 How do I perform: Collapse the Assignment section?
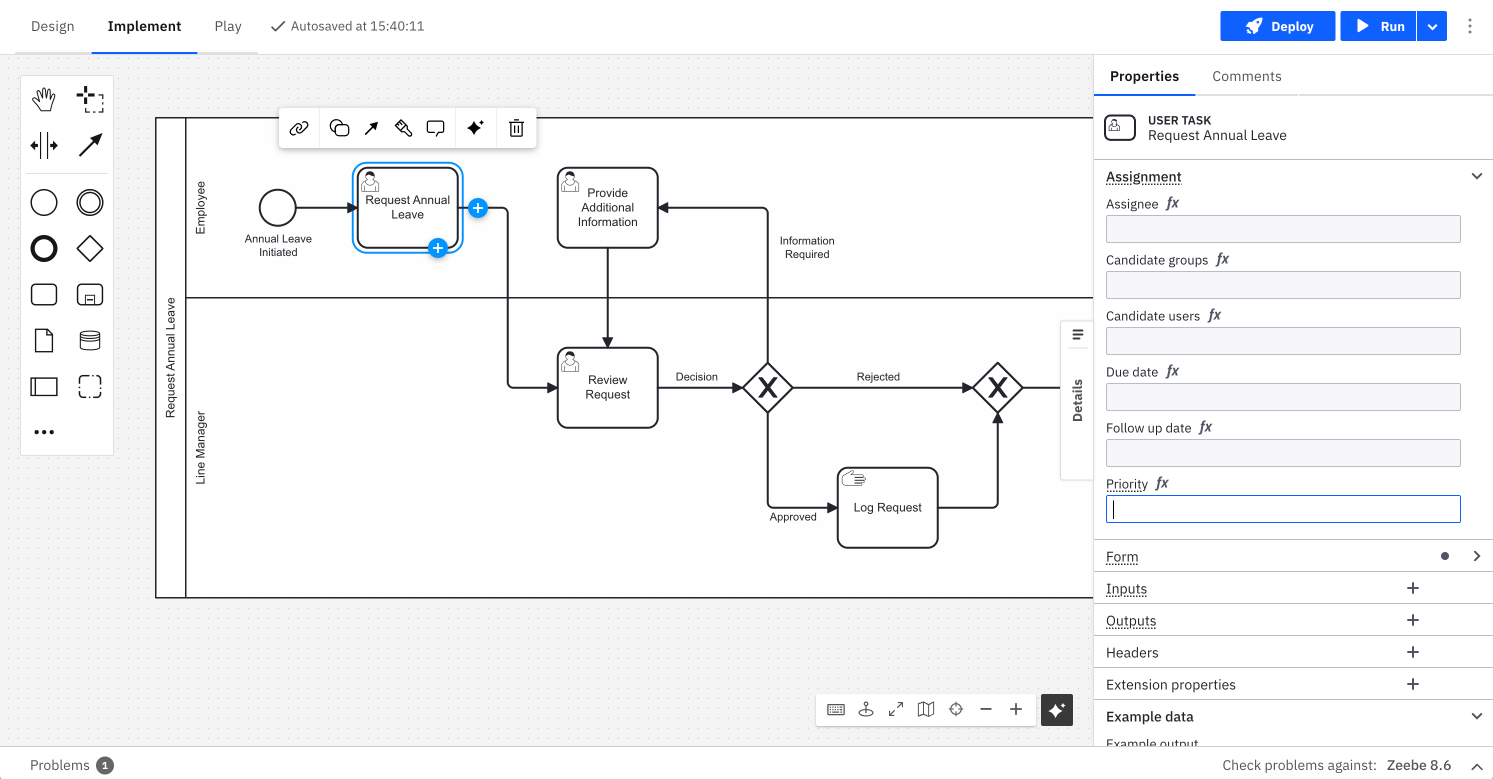tap(1477, 176)
